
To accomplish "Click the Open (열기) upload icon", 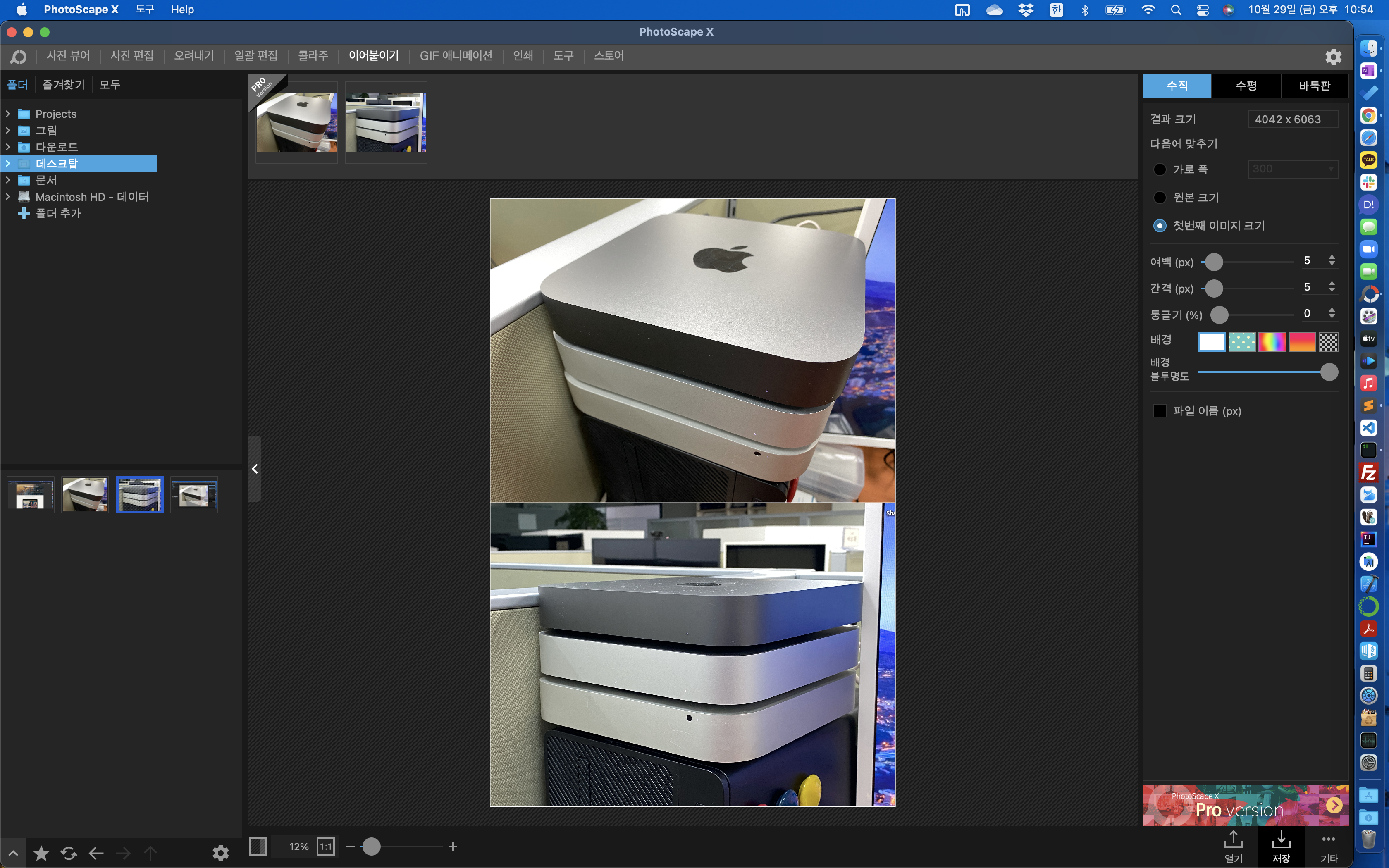I will pos(1233,840).
